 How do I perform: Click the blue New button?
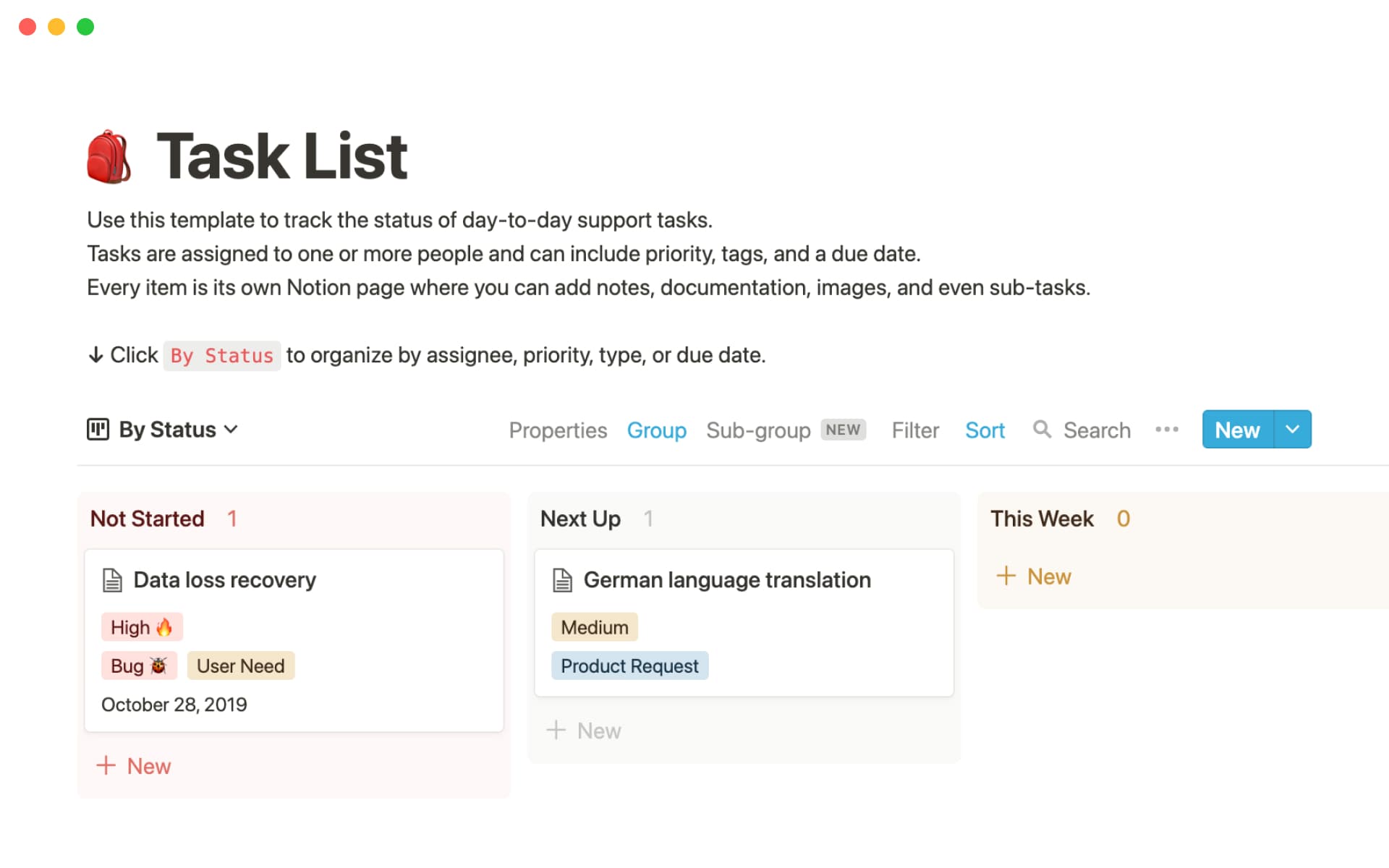(1236, 429)
